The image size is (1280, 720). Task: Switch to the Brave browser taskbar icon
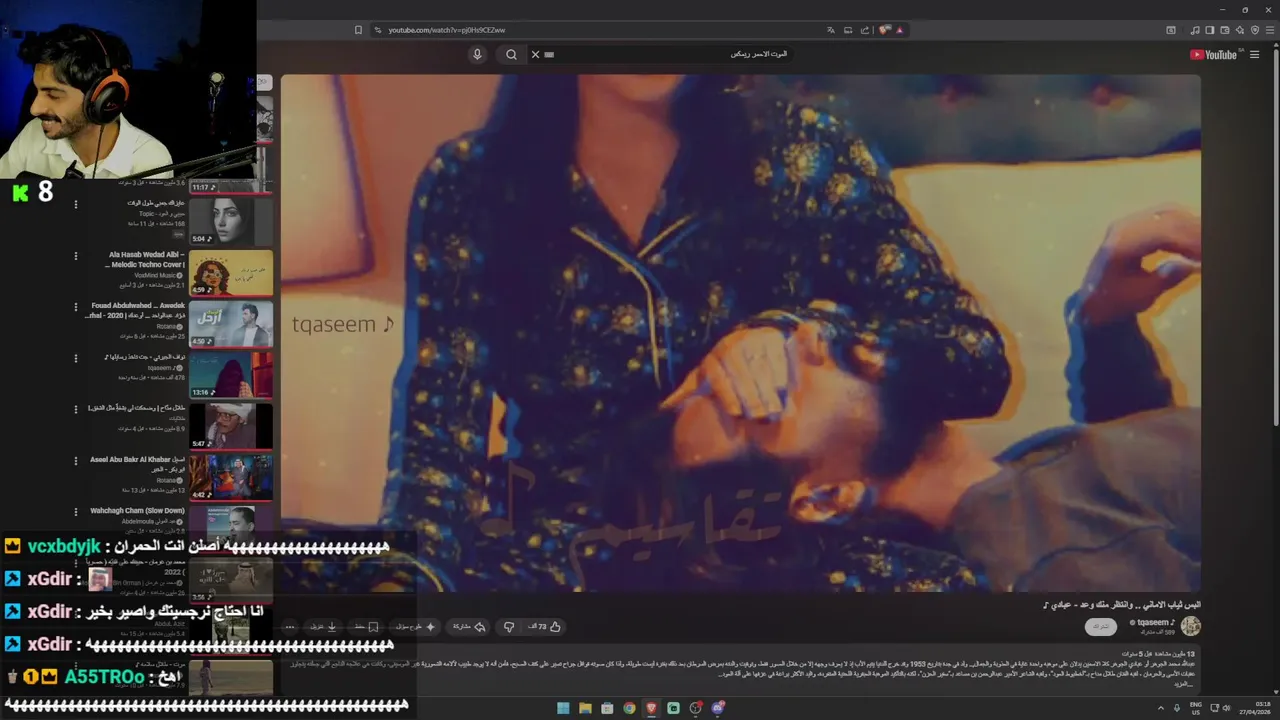[x=651, y=708]
